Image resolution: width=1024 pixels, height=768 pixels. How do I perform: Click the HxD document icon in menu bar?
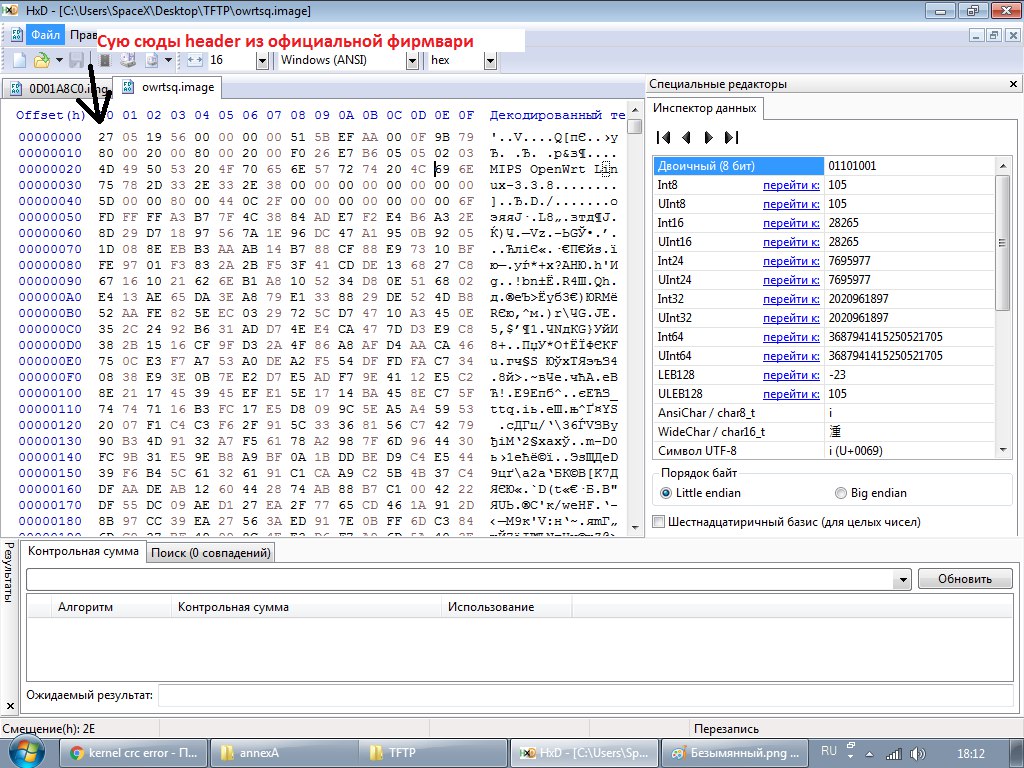[x=17, y=35]
